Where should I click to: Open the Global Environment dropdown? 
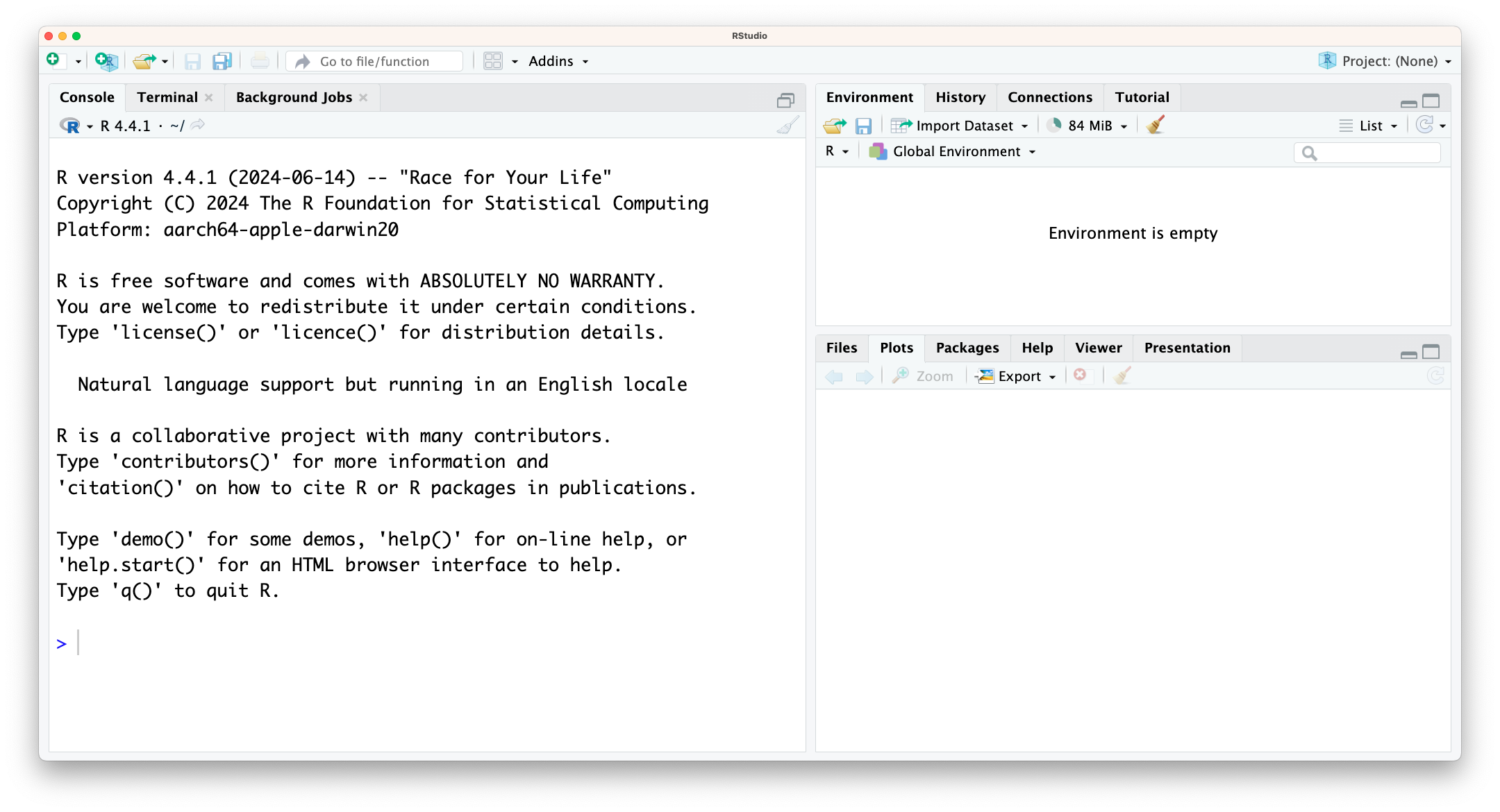[952, 151]
